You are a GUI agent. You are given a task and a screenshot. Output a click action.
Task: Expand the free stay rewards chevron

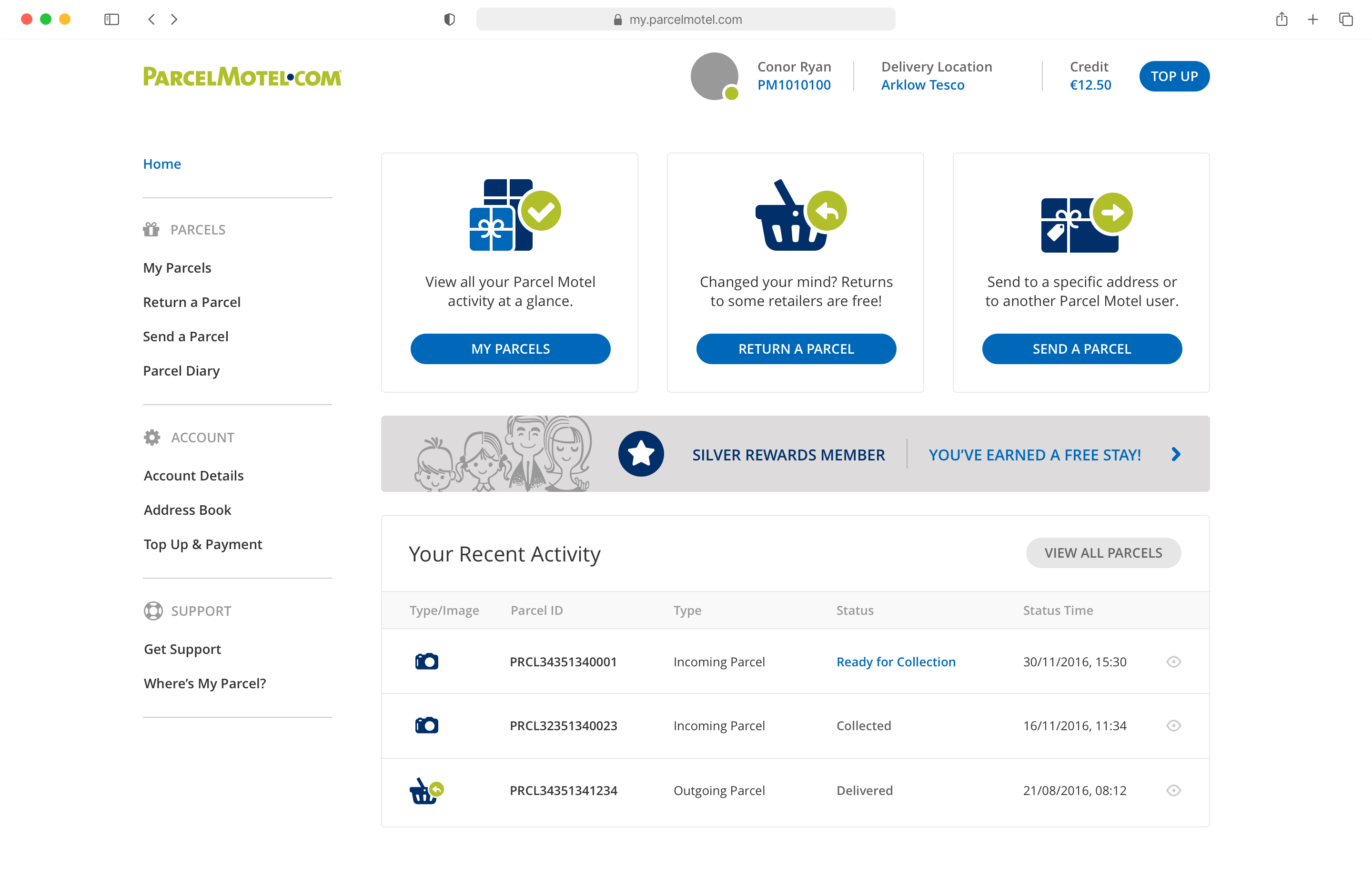pyautogui.click(x=1176, y=454)
